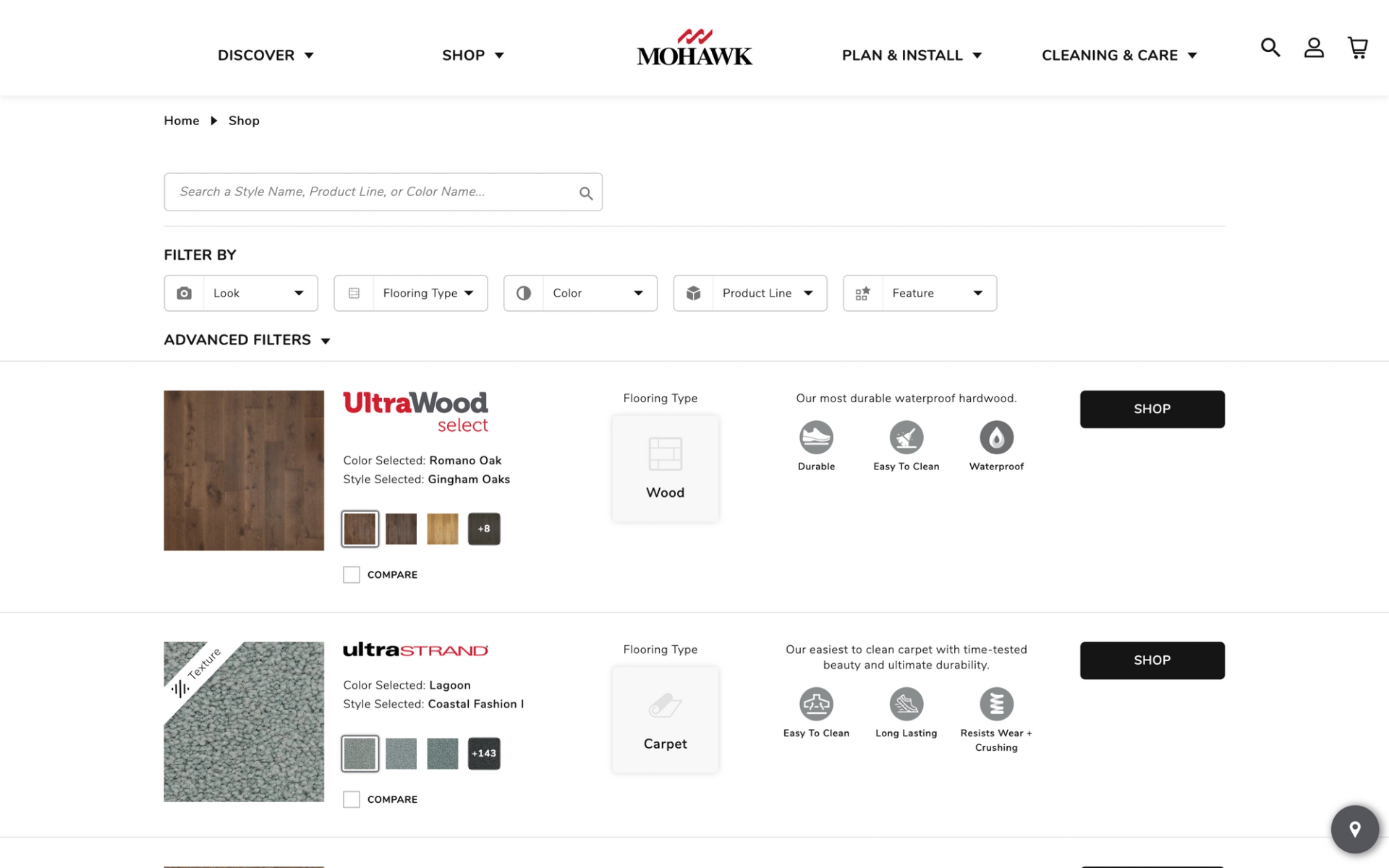Click the store locator pin button
1389x868 pixels.
(x=1355, y=829)
